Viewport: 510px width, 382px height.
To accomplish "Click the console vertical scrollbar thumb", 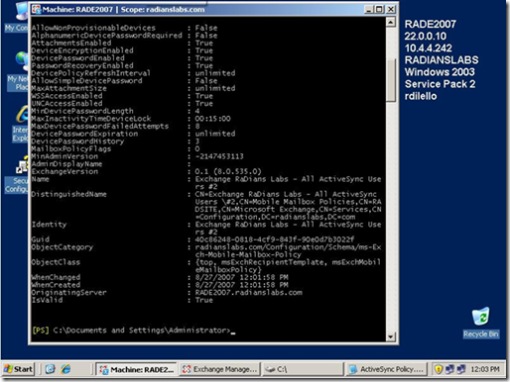I will (391, 80).
